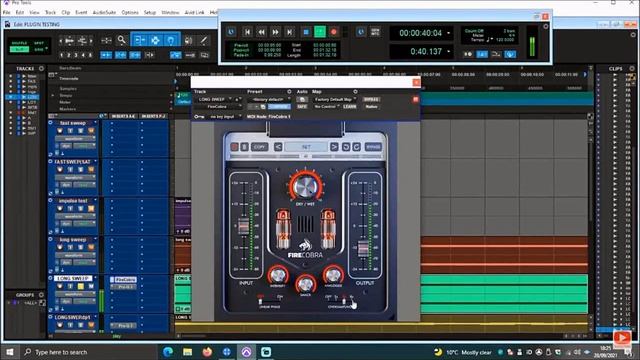Image resolution: width=640 pixels, height=360 pixels.
Task: Open Microsoft Edge from the taskbar
Action: tap(168, 352)
